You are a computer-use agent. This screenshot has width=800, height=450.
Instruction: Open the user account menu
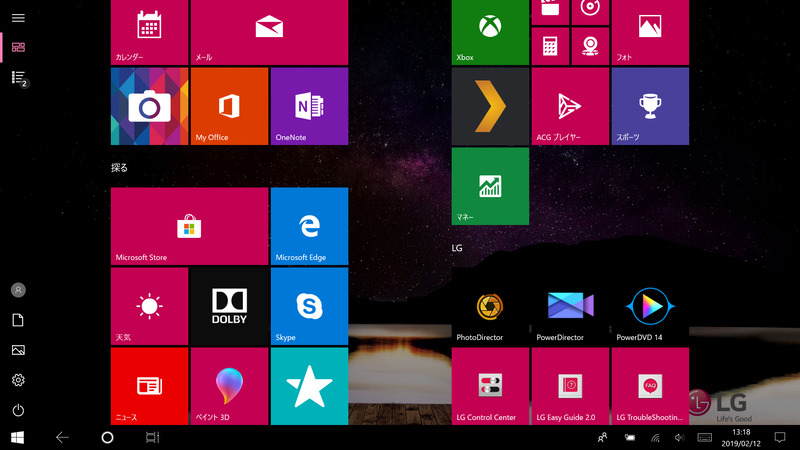pos(18,290)
